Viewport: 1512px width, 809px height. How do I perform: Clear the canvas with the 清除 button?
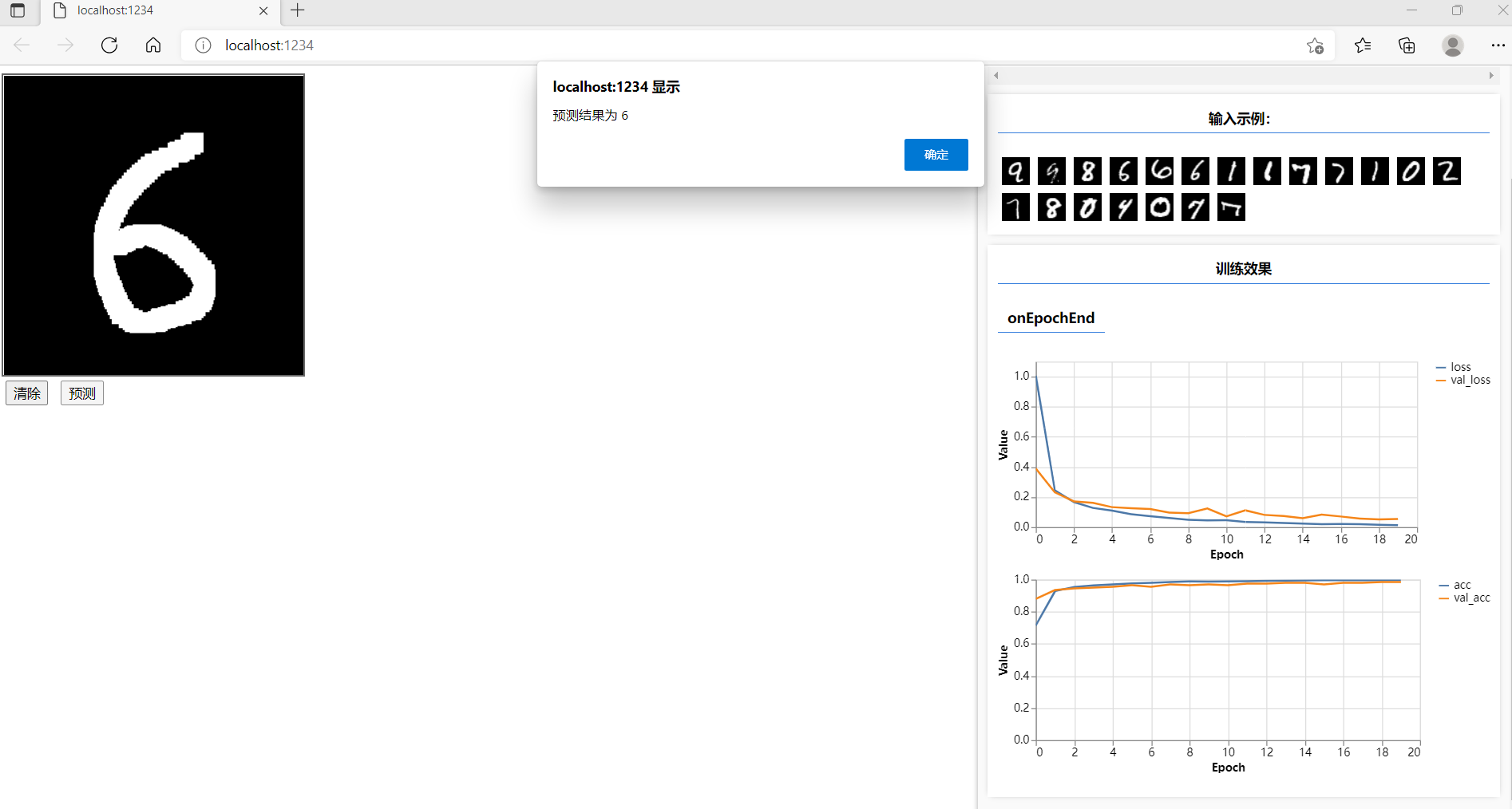click(27, 393)
